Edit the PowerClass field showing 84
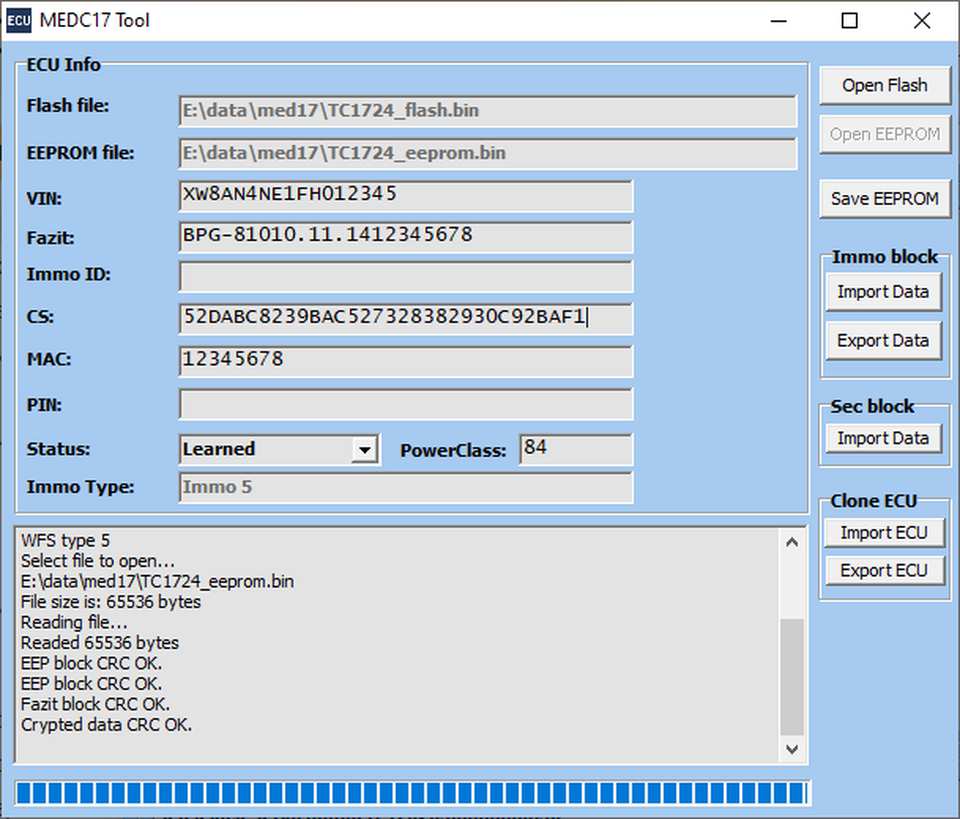The image size is (960, 819). click(575, 450)
